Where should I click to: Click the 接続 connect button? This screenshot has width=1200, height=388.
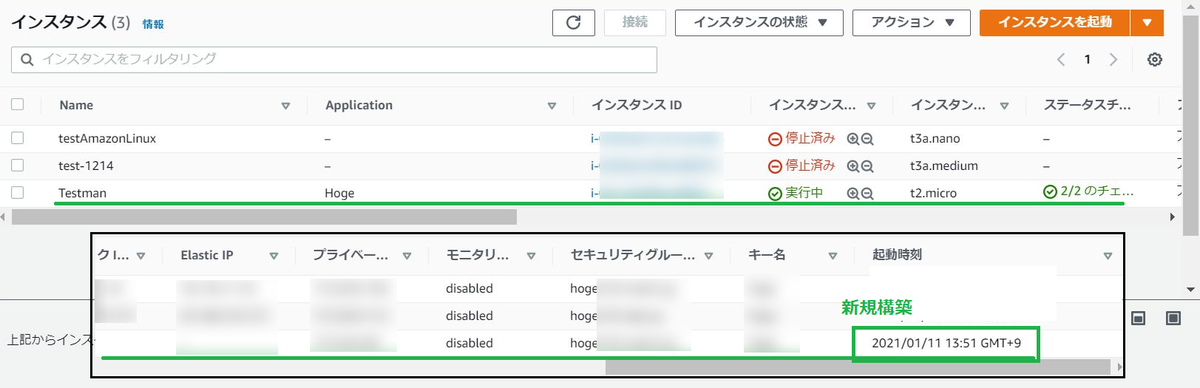(x=635, y=23)
